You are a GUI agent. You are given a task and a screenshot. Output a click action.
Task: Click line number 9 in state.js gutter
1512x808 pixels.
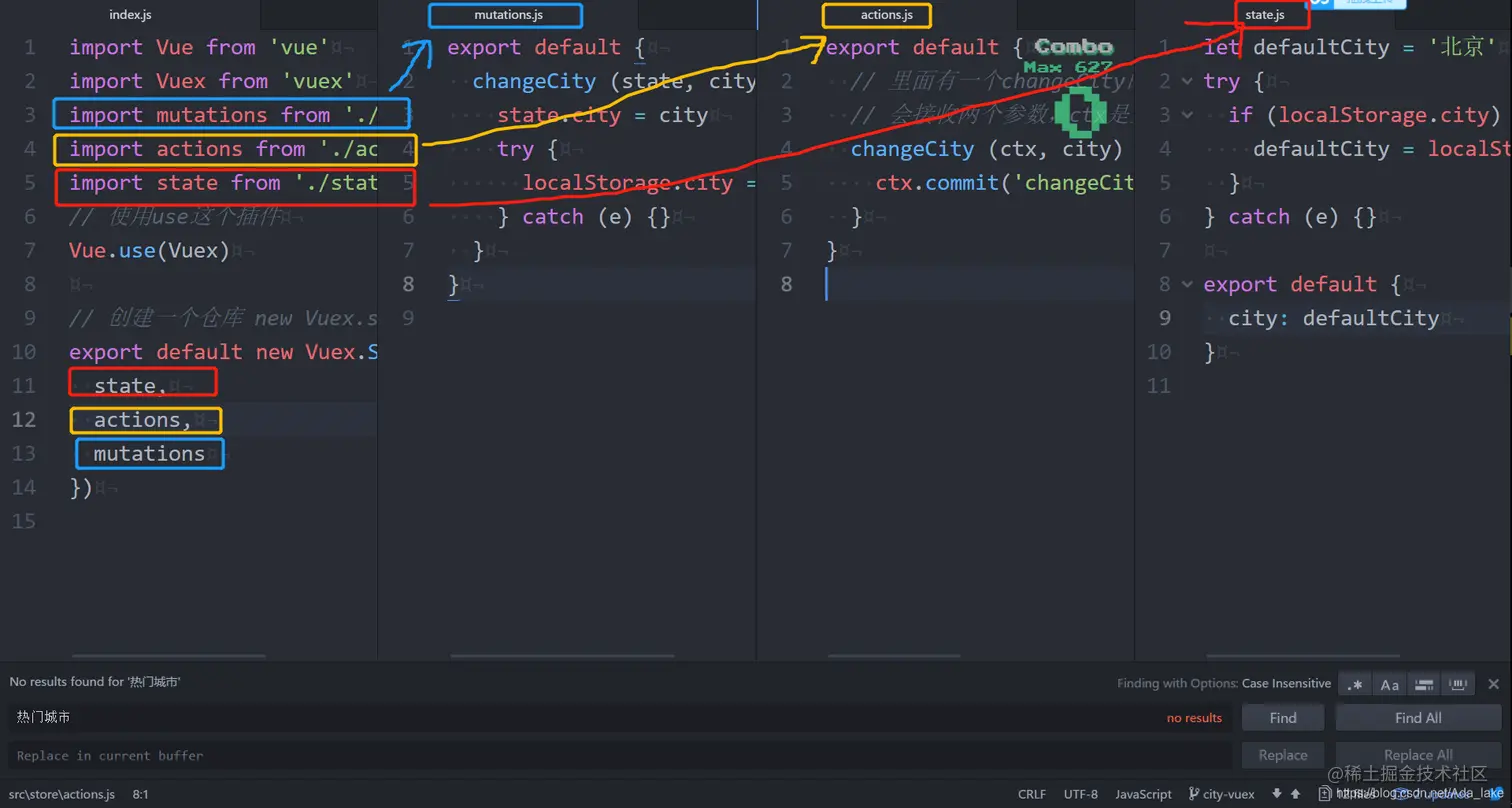[1165, 319]
